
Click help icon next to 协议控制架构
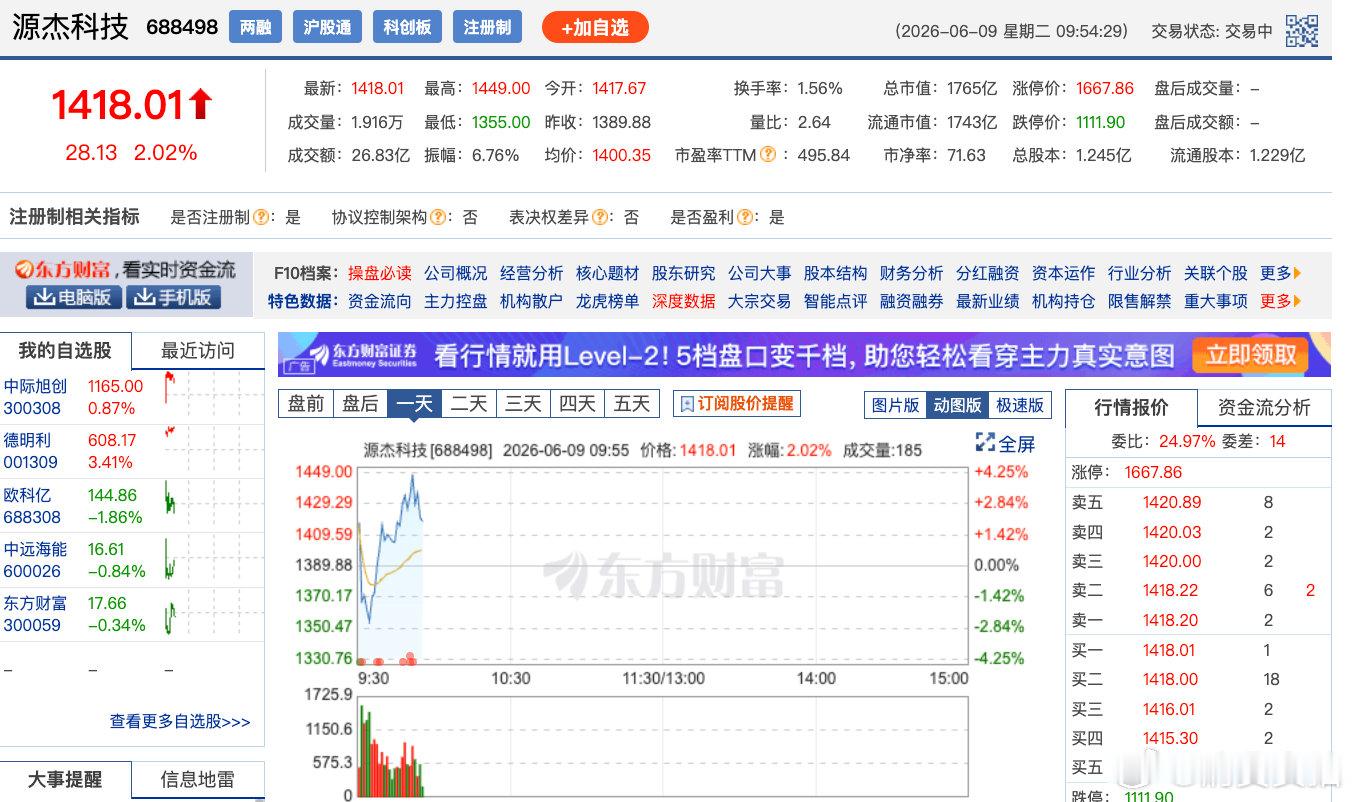437,217
